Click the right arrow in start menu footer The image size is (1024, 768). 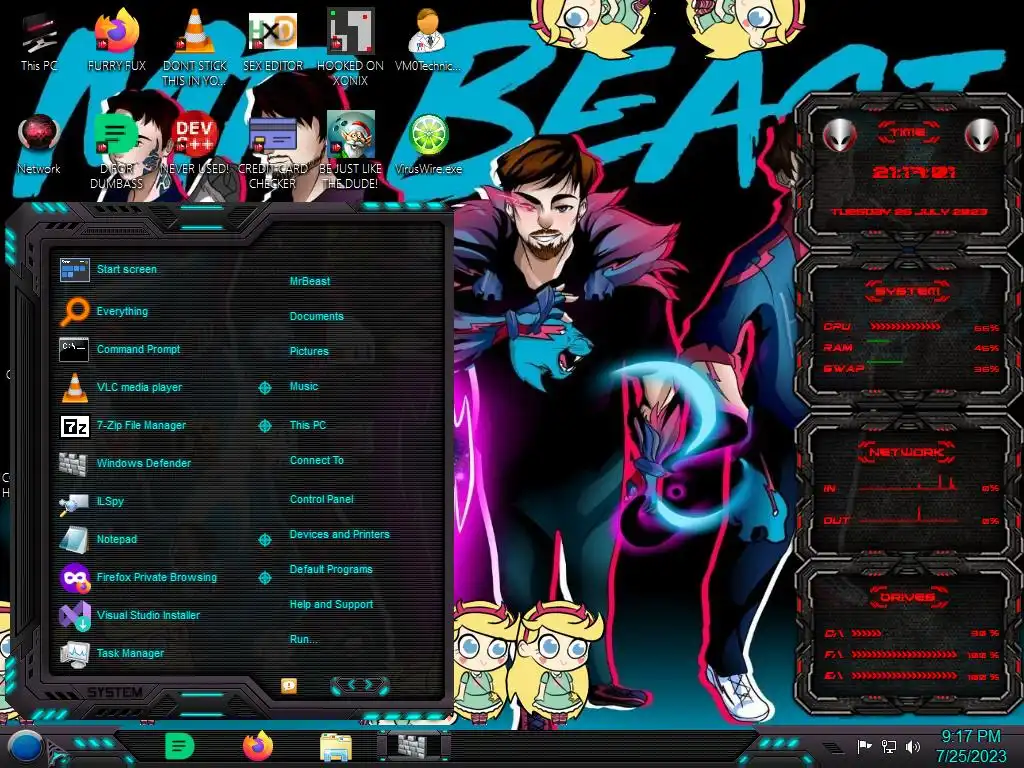click(371, 684)
